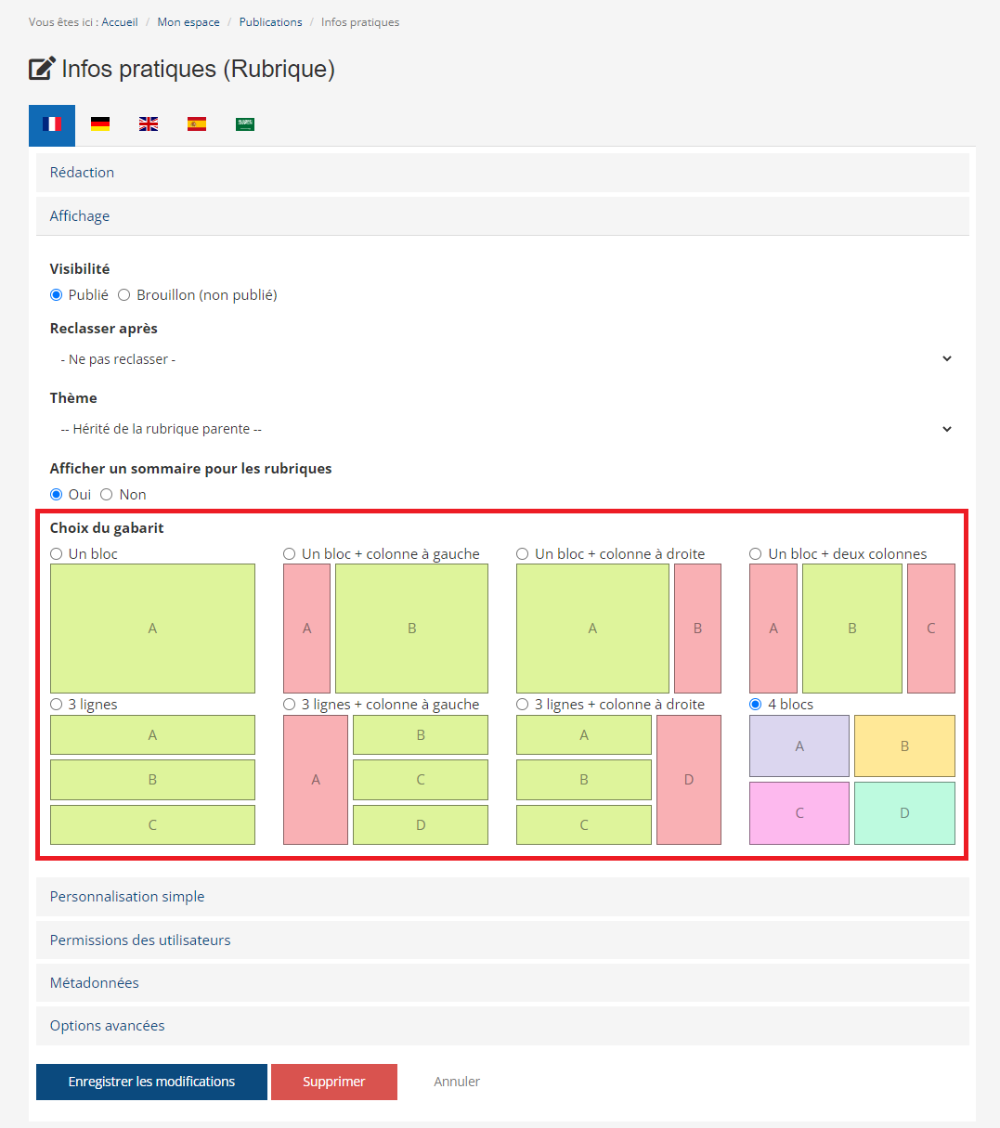Viewport: 1000px width, 1128px height.
Task: Click the mint green D block preview
Action: [x=904, y=813]
